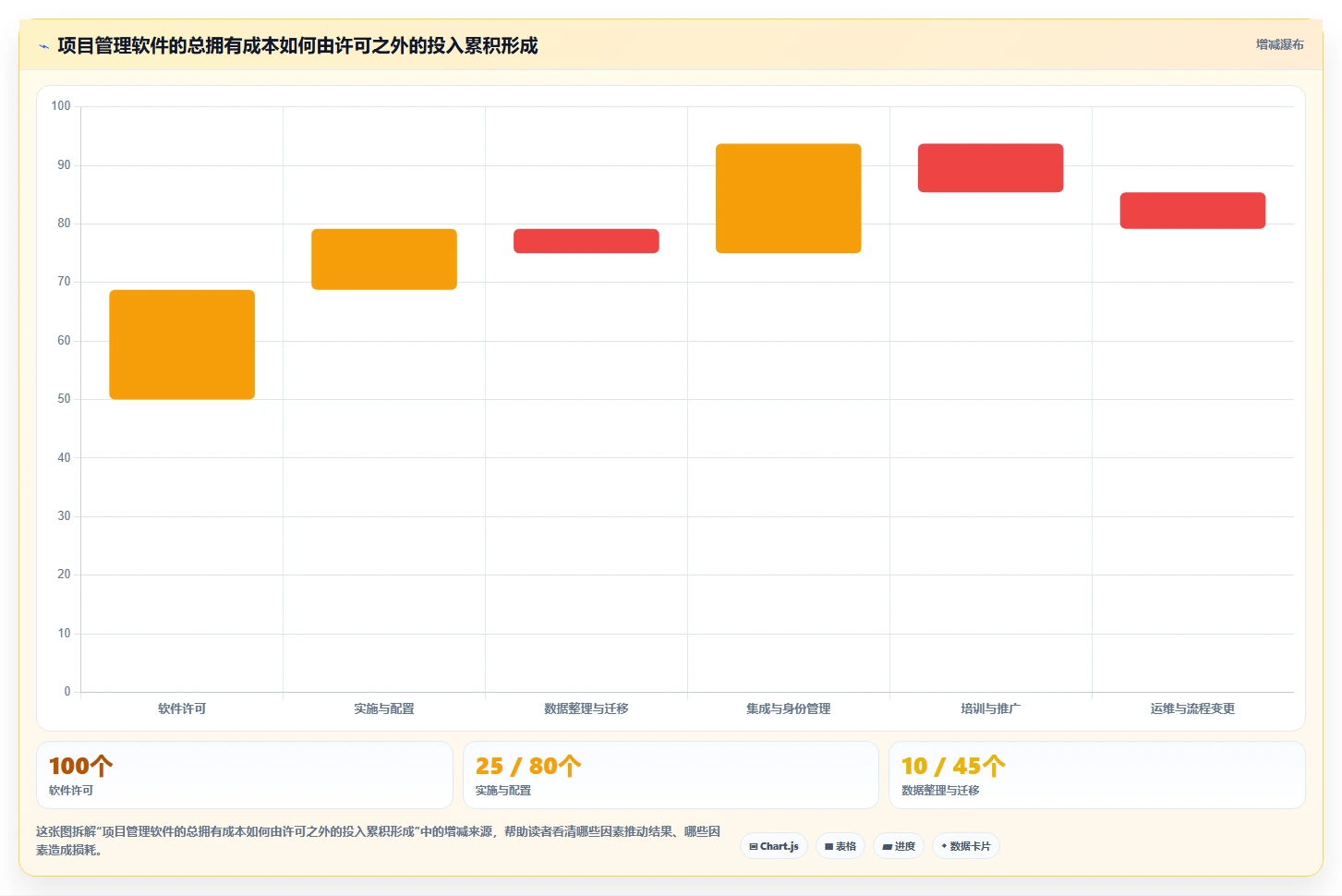Click the red 运维与流程变更 waterfall bar
This screenshot has height=896, width=1342.
1192,211
